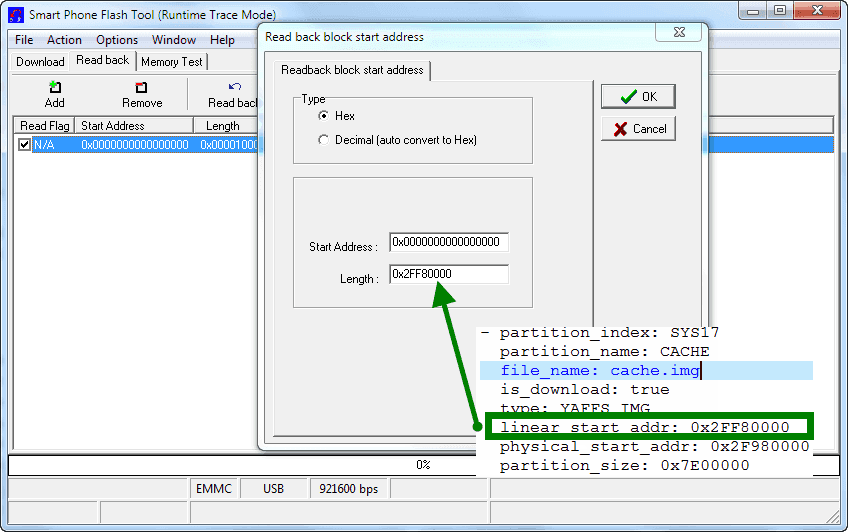Toggle the N/A row read flag checkbox

tap(24, 144)
